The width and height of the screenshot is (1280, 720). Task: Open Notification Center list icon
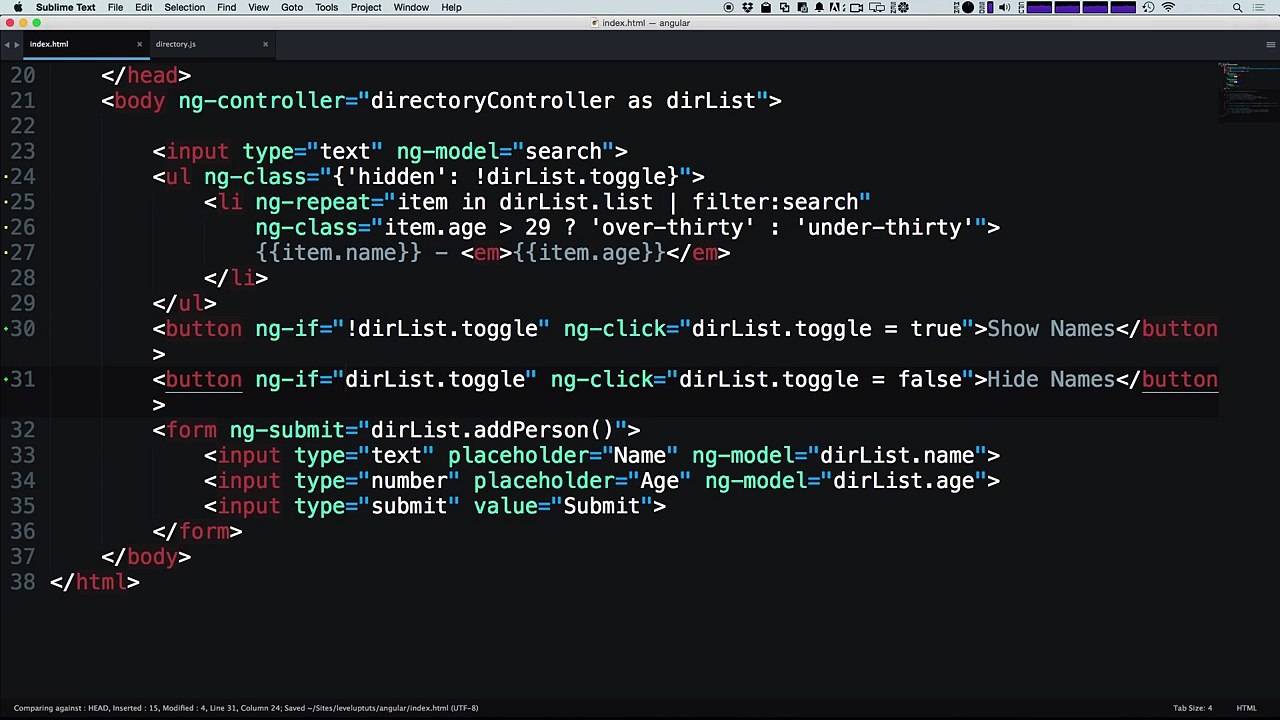[x=1259, y=7]
